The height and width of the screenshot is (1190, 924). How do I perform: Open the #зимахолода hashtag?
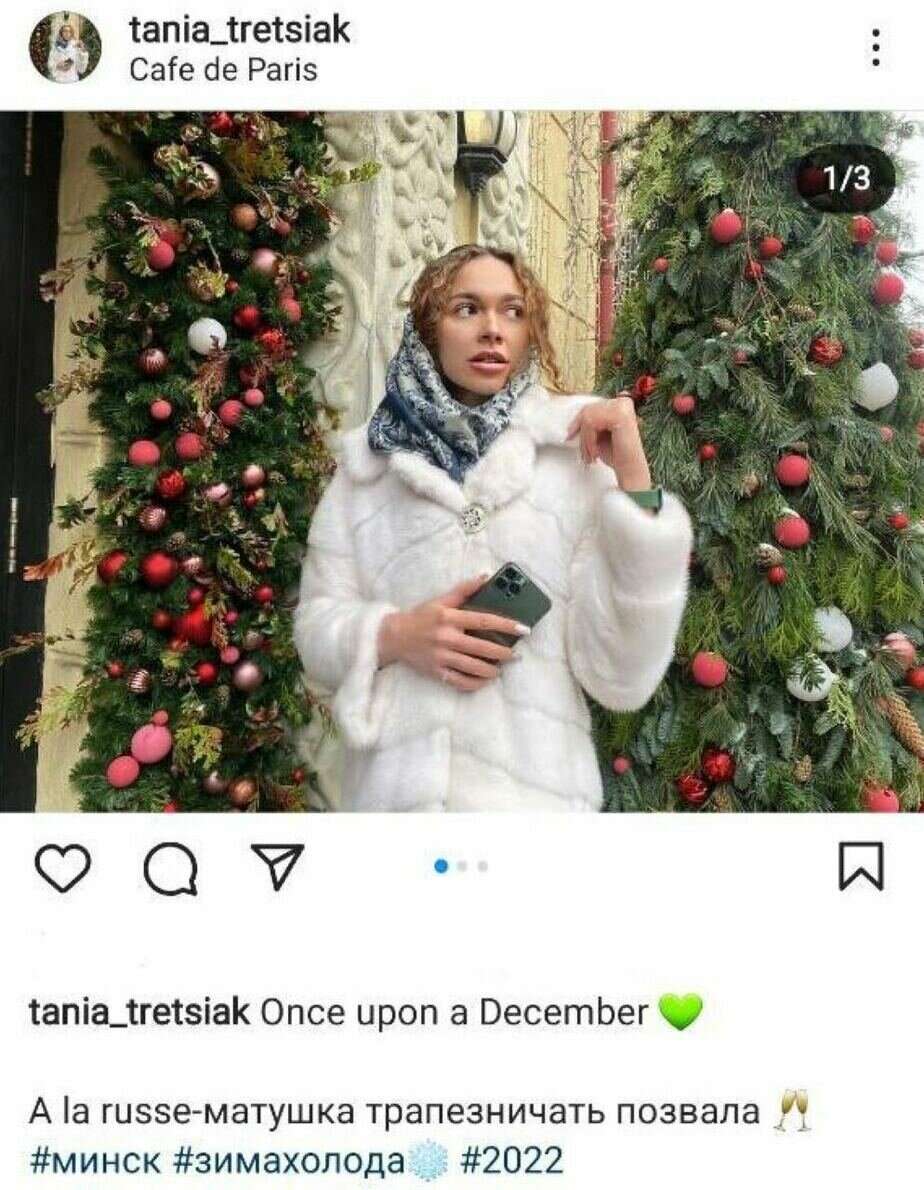pos(291,1160)
